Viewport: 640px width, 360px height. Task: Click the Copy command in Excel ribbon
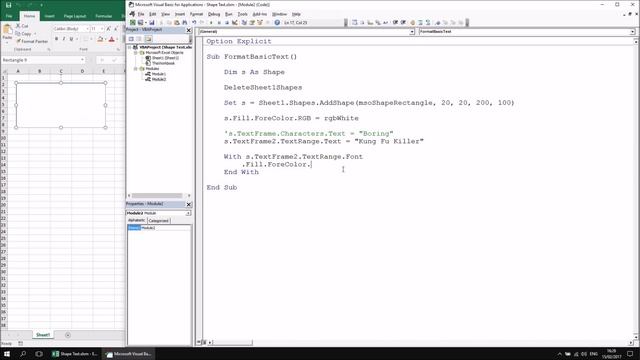tap(24, 33)
